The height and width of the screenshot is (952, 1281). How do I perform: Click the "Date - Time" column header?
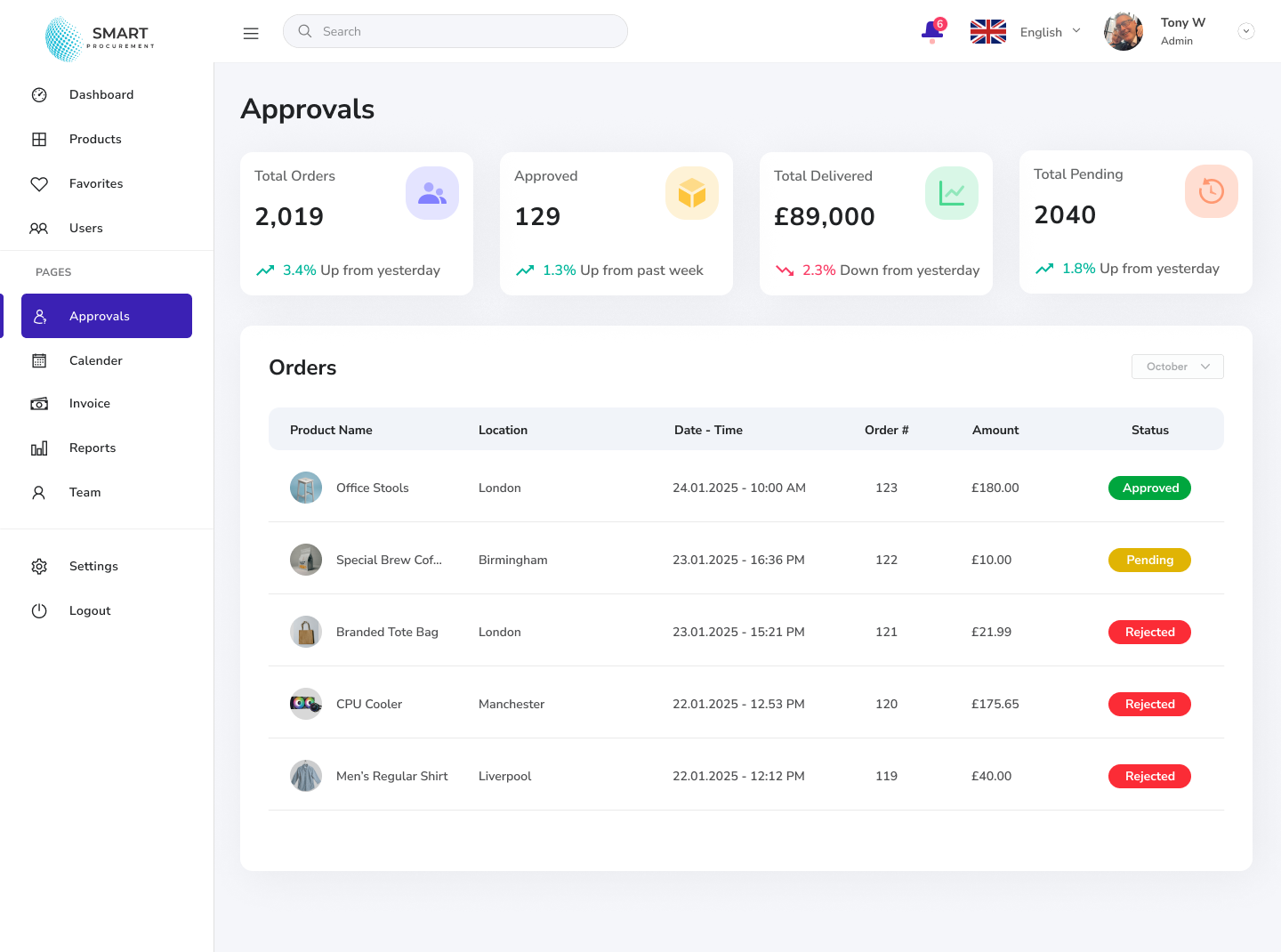(708, 430)
